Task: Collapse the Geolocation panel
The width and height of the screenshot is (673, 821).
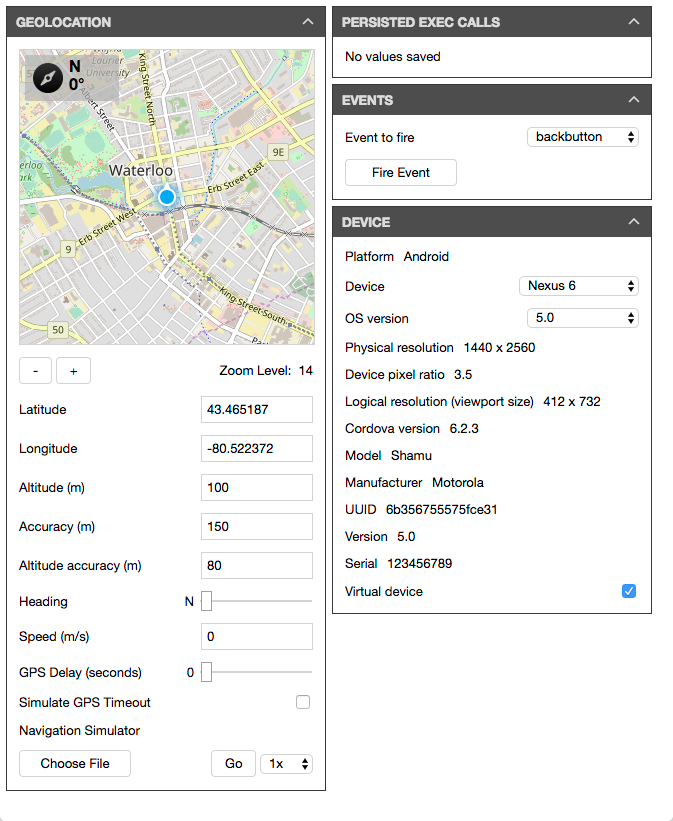Action: (x=306, y=22)
